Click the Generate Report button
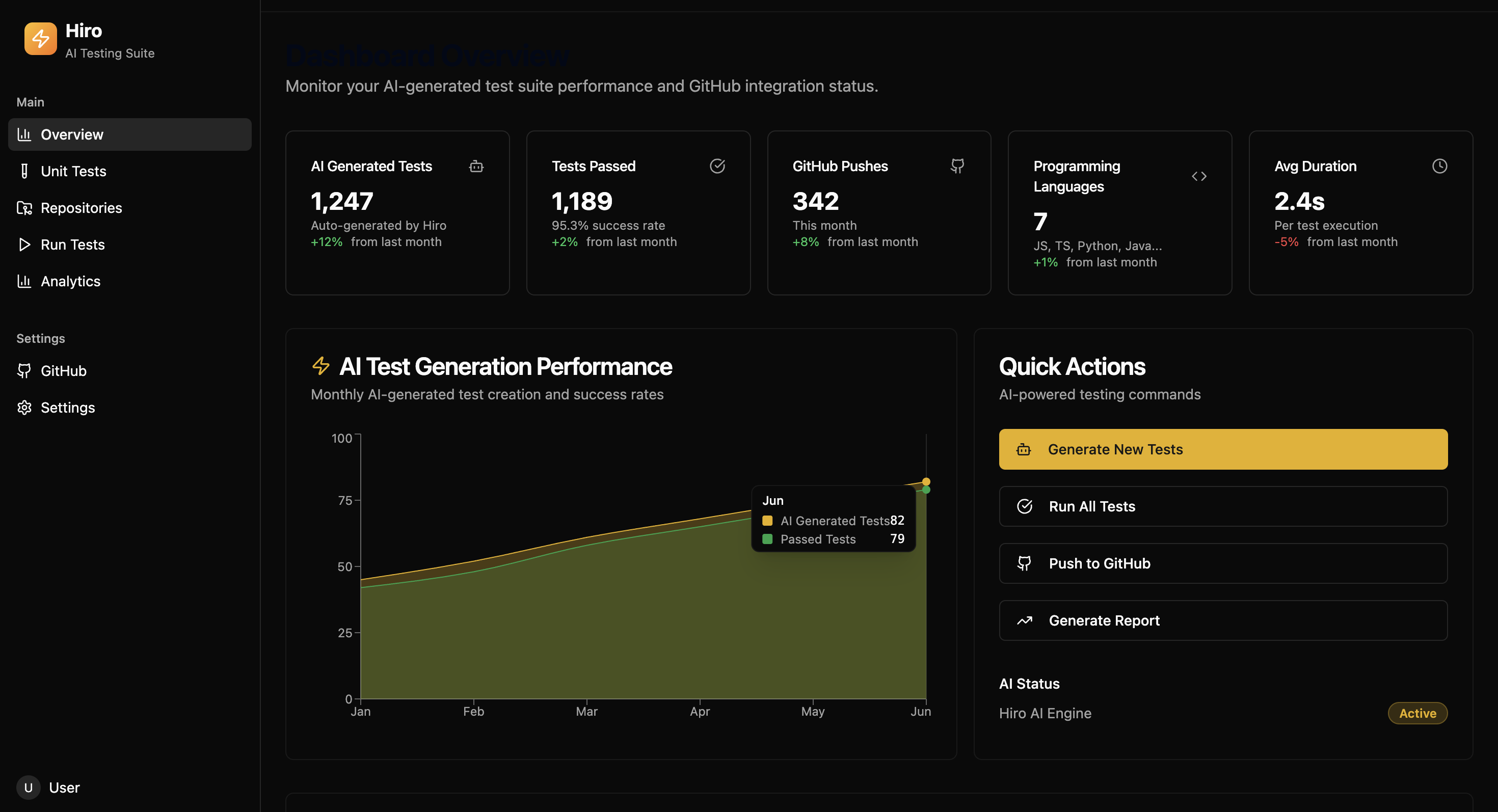1498x812 pixels. pyautogui.click(x=1223, y=620)
